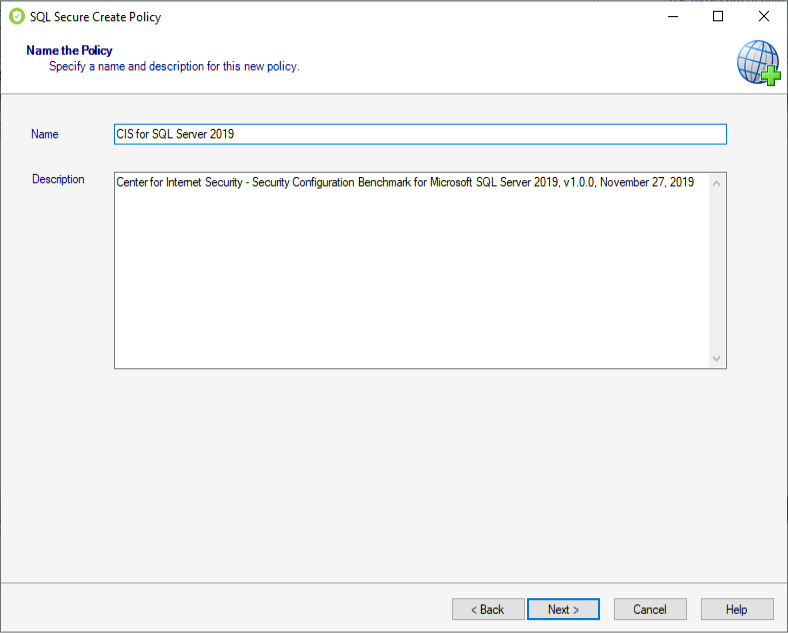Click the Description label

coord(58,180)
